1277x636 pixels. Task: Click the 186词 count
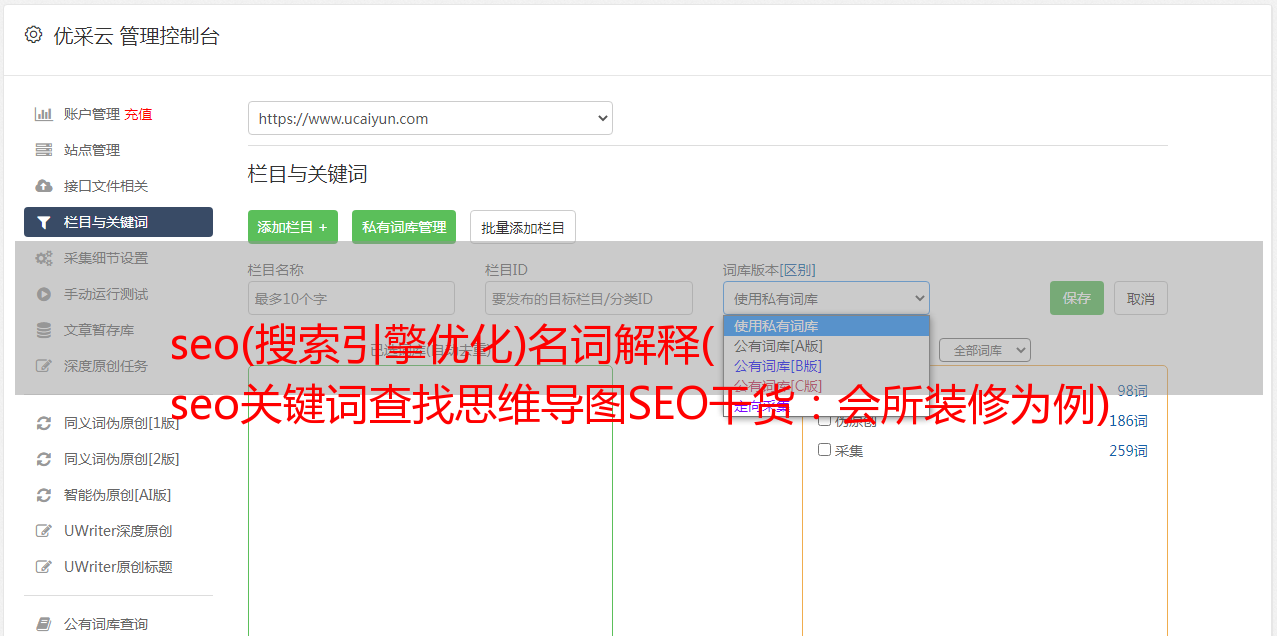tap(1128, 421)
